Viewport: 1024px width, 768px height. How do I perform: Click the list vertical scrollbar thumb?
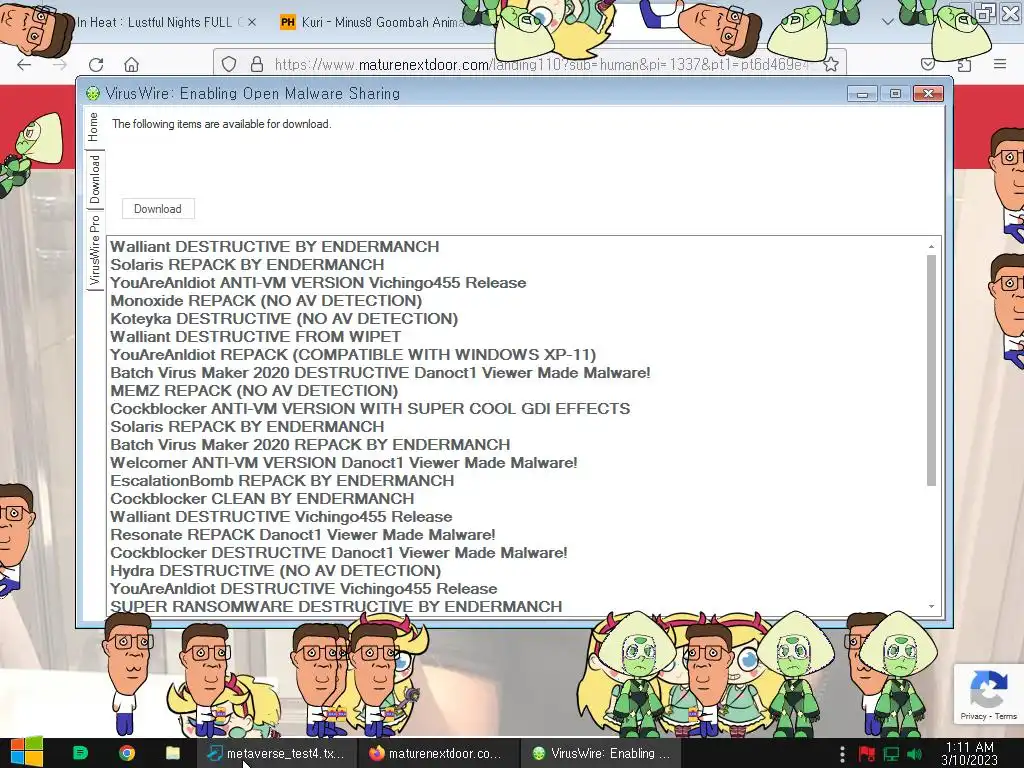click(x=931, y=370)
